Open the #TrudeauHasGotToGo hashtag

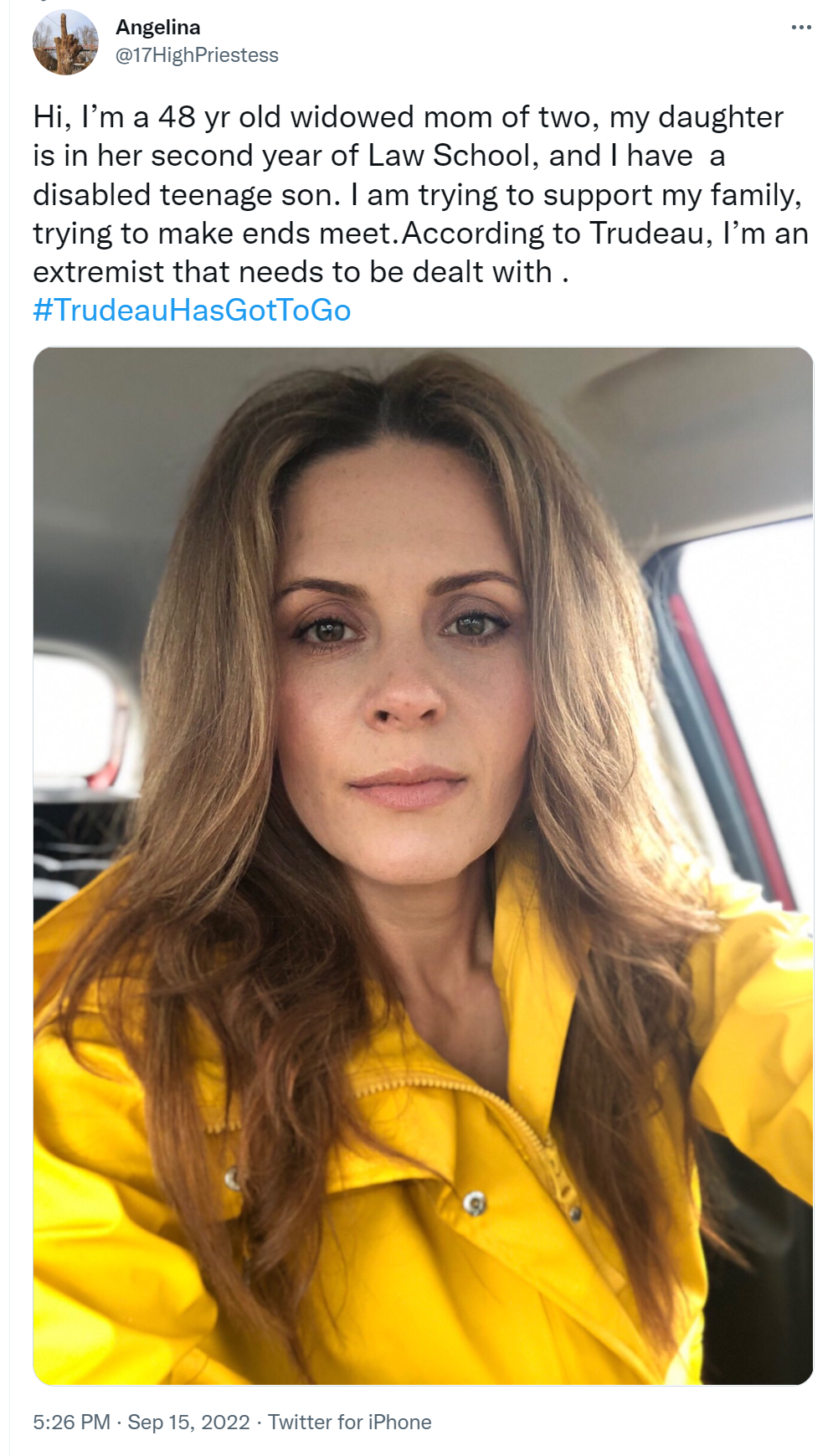(x=192, y=311)
